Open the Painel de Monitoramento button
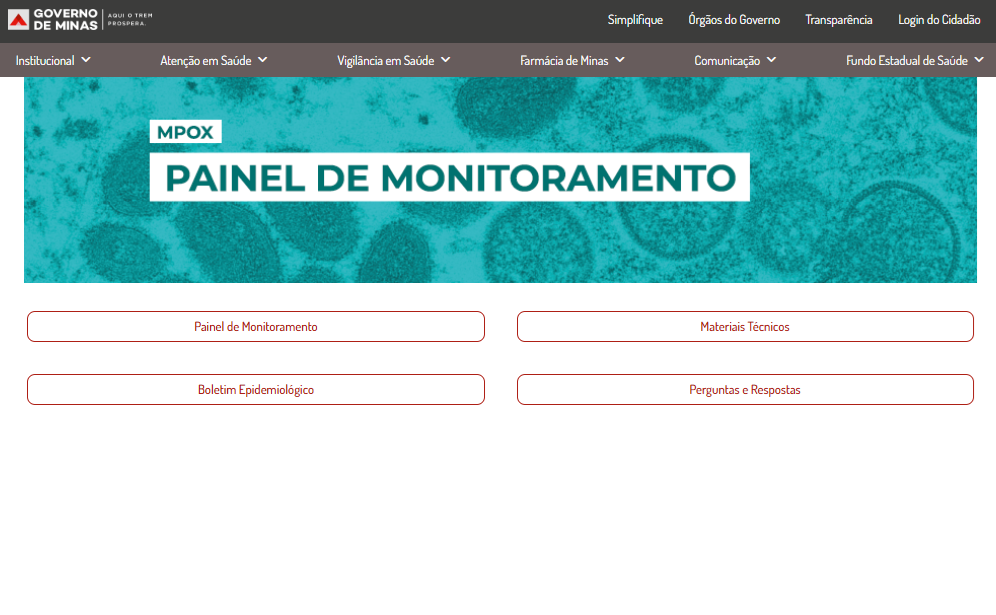Image resolution: width=996 pixels, height=615 pixels. point(256,327)
